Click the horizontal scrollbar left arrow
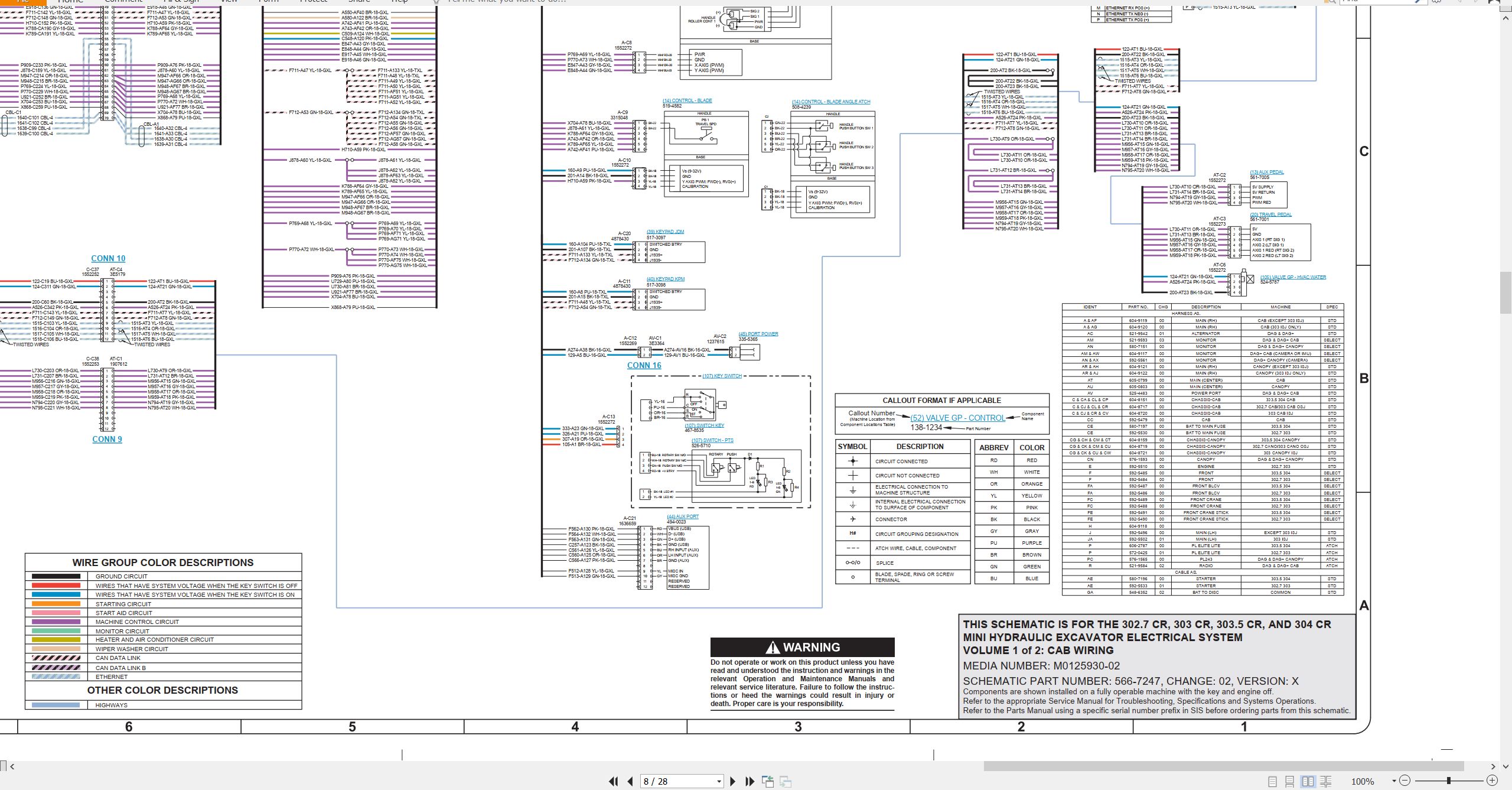Screen dimensions: 1512x790 12,766
